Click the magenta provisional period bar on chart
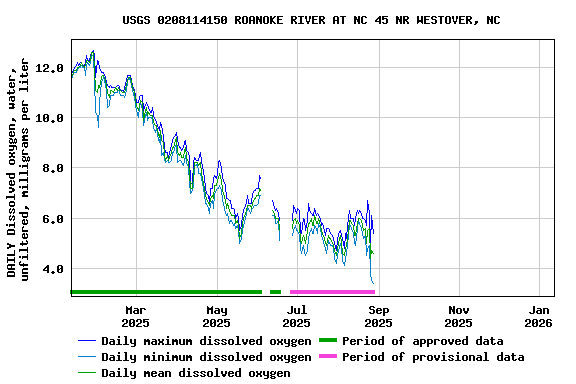The height and width of the screenshot is (384, 576). point(332,292)
